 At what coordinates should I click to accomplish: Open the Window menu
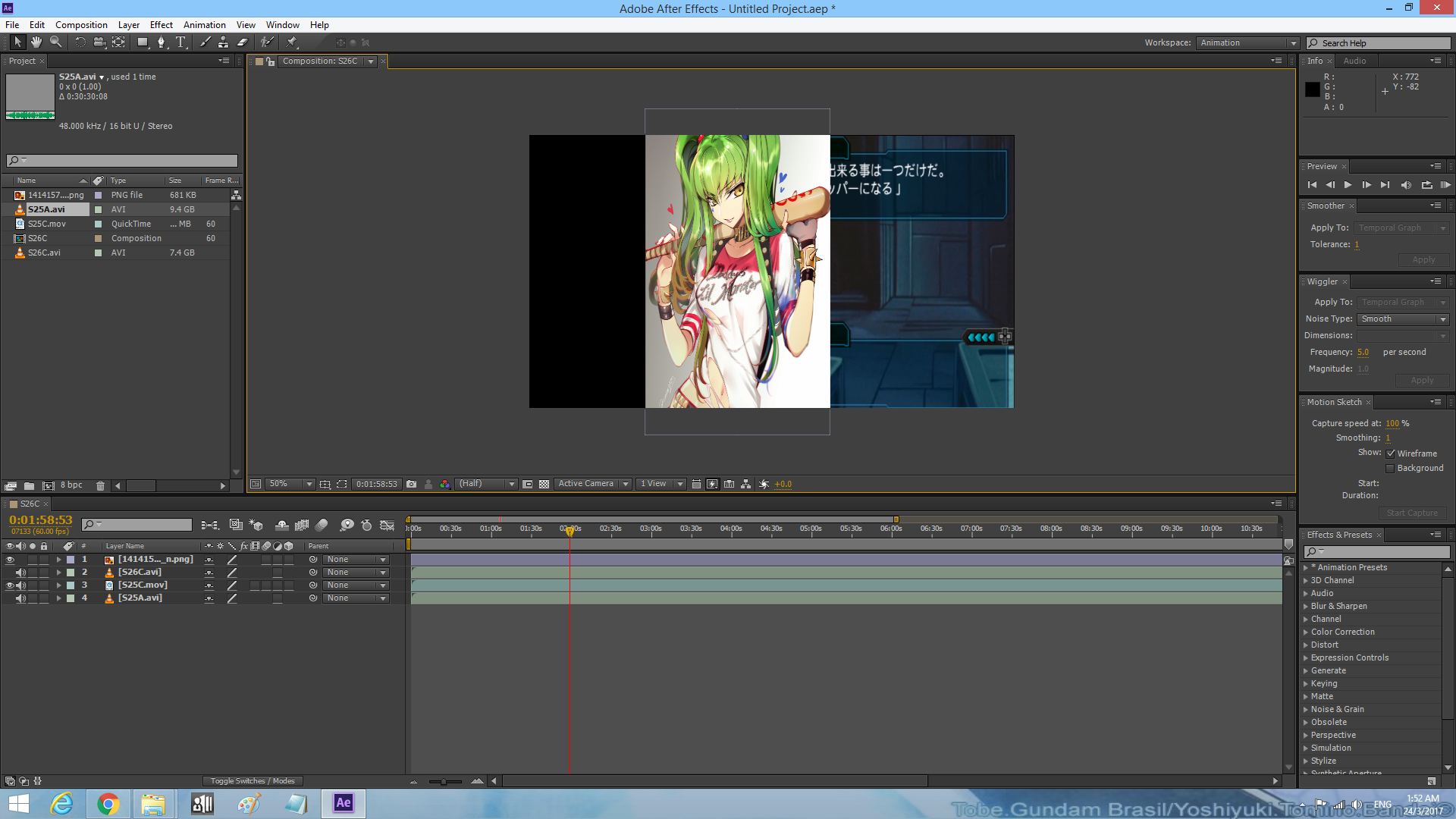283,25
